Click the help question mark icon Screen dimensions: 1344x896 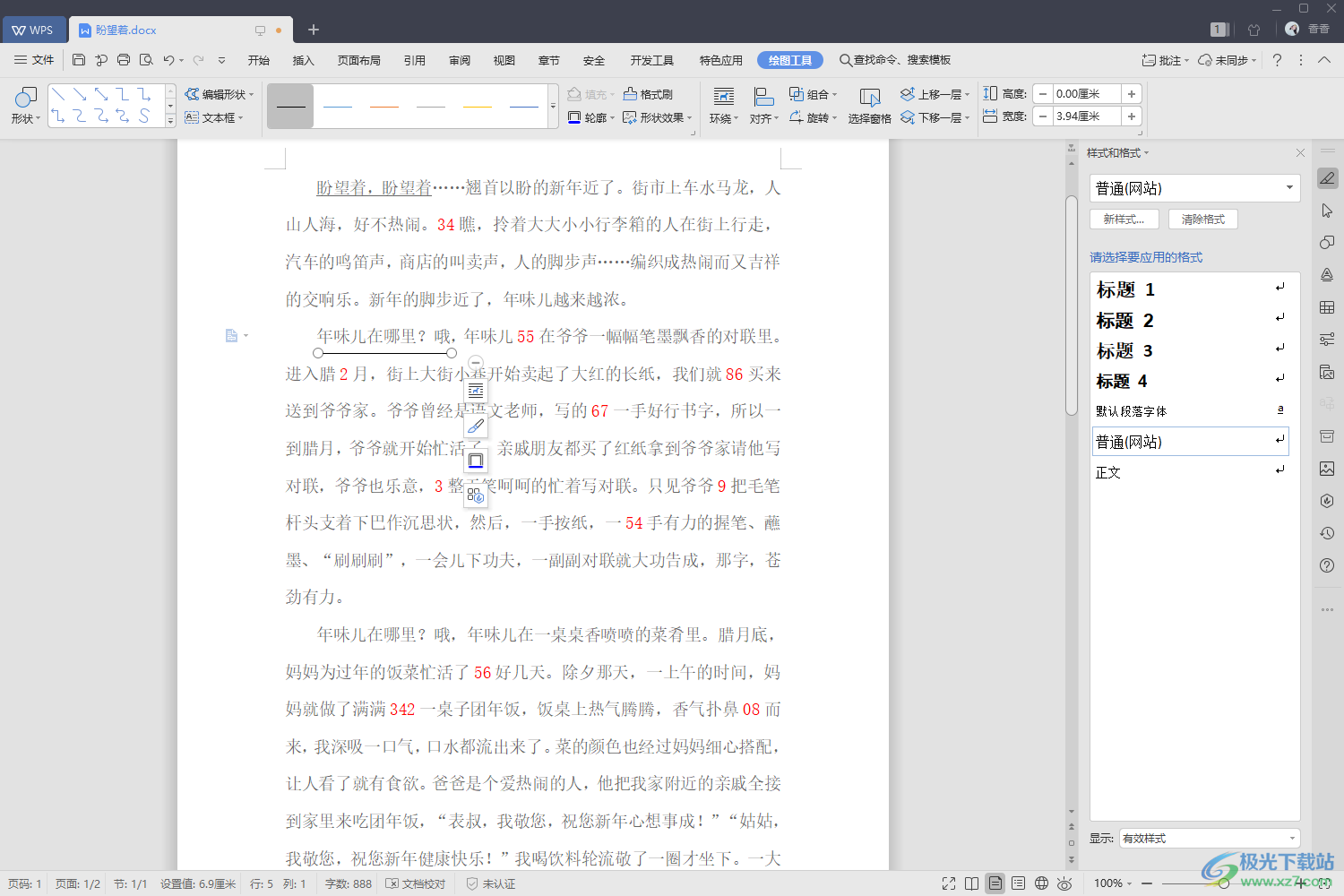[1278, 60]
